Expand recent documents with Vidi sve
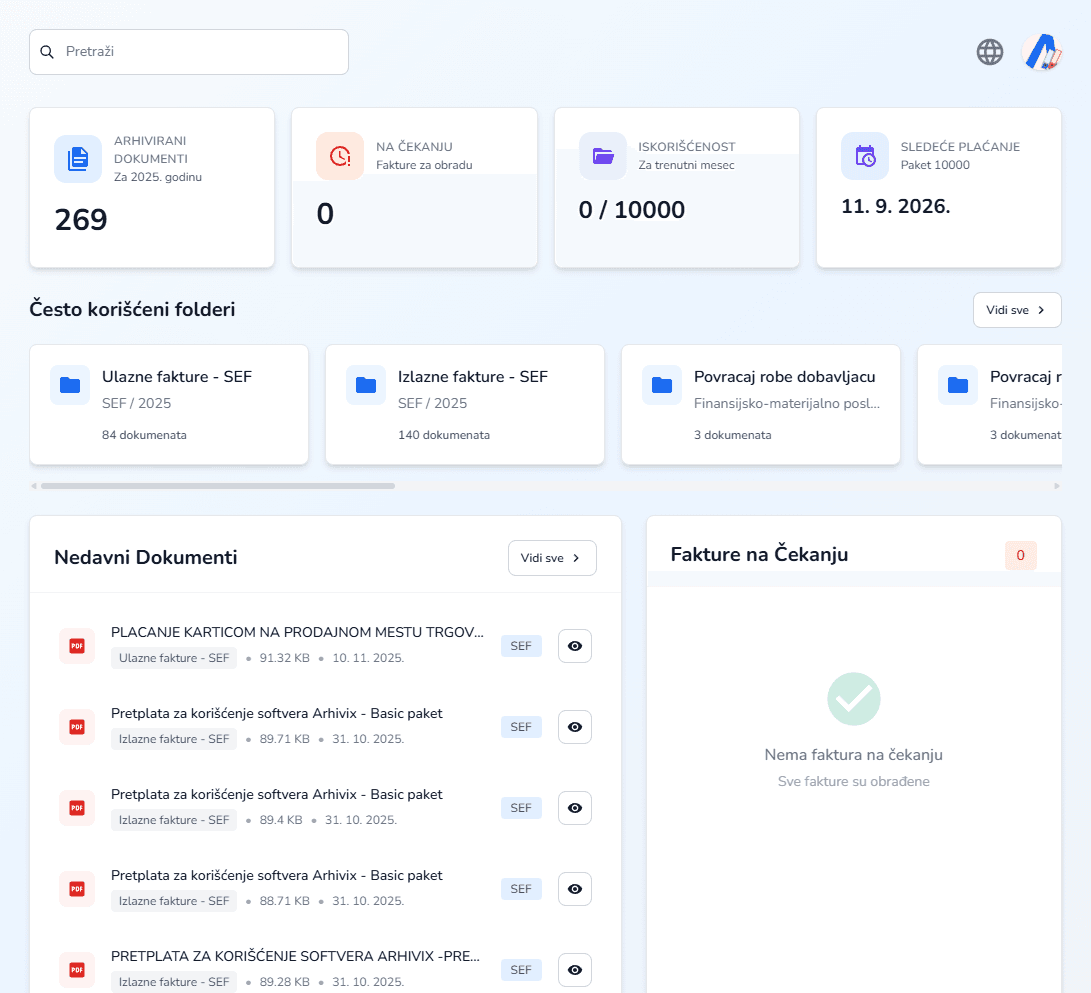This screenshot has height=993, width=1091. pyautogui.click(x=552, y=558)
